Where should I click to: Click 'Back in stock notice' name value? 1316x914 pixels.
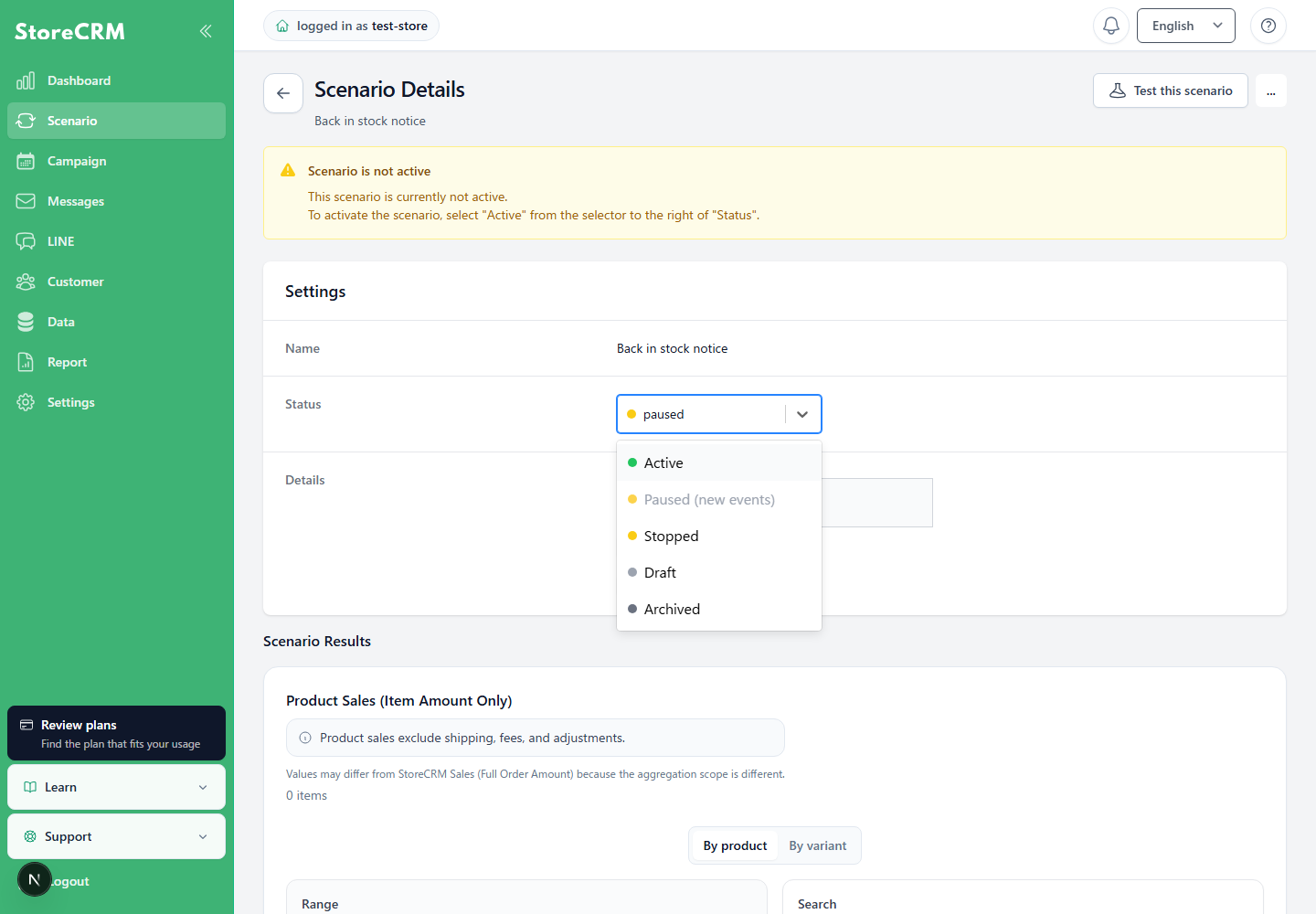(673, 348)
